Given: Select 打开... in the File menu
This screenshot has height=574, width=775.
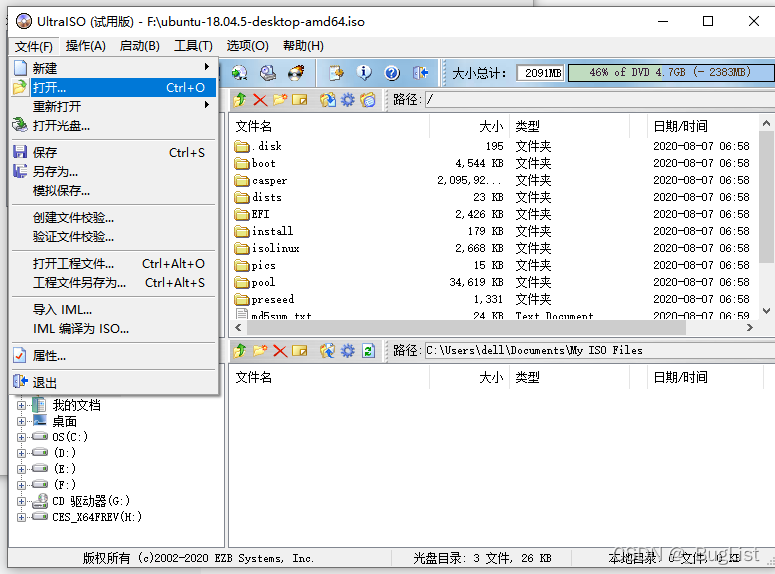Looking at the screenshot, I should (114, 88).
